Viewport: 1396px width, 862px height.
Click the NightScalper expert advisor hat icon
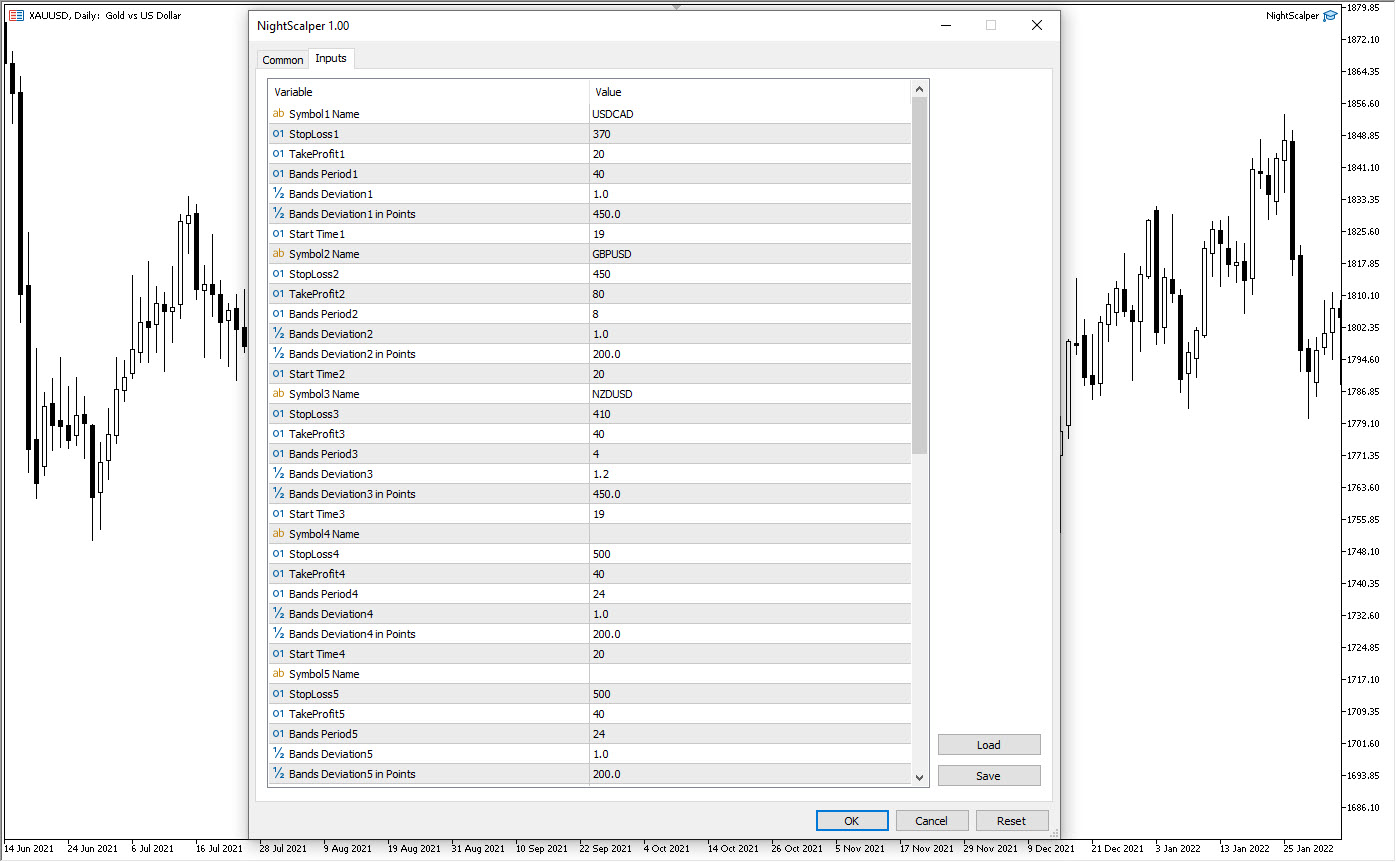1329,15
